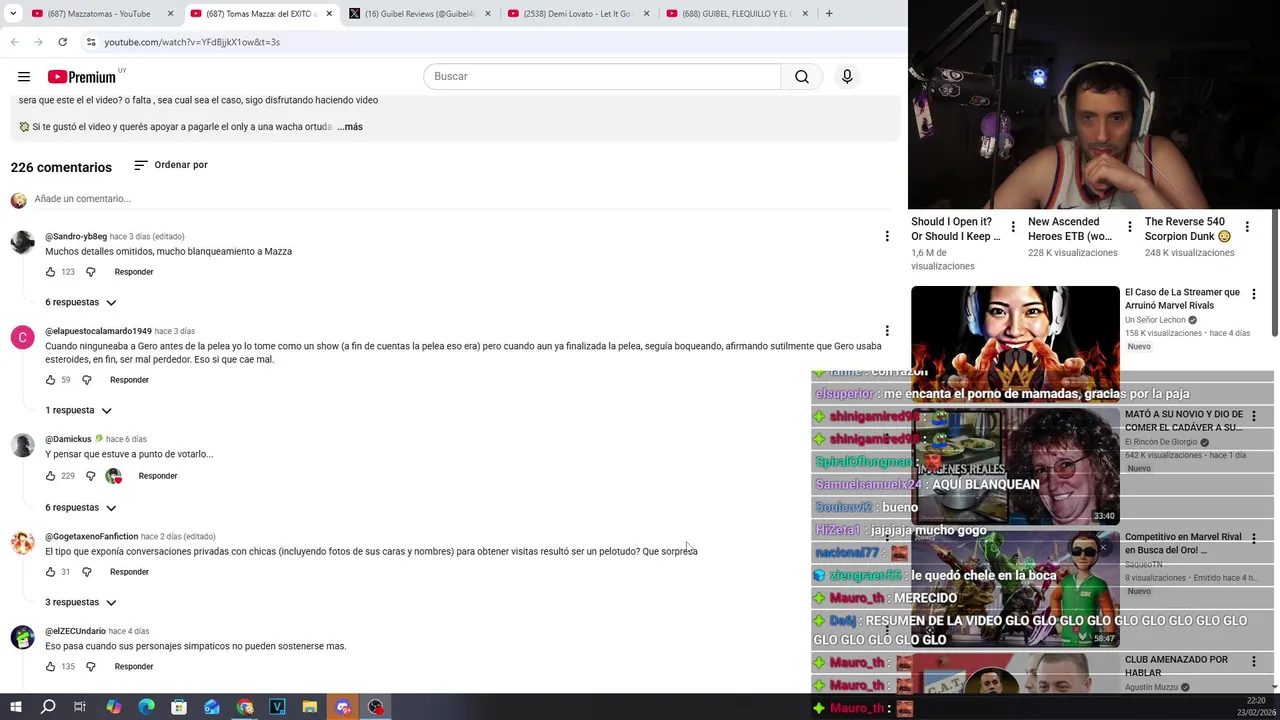Reply to the @Sandro-yb8eg comment

[134, 272]
